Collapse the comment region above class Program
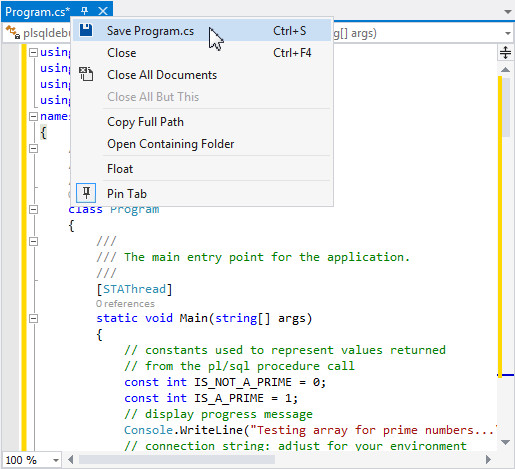The width and height of the screenshot is (515, 469). pos(33,148)
